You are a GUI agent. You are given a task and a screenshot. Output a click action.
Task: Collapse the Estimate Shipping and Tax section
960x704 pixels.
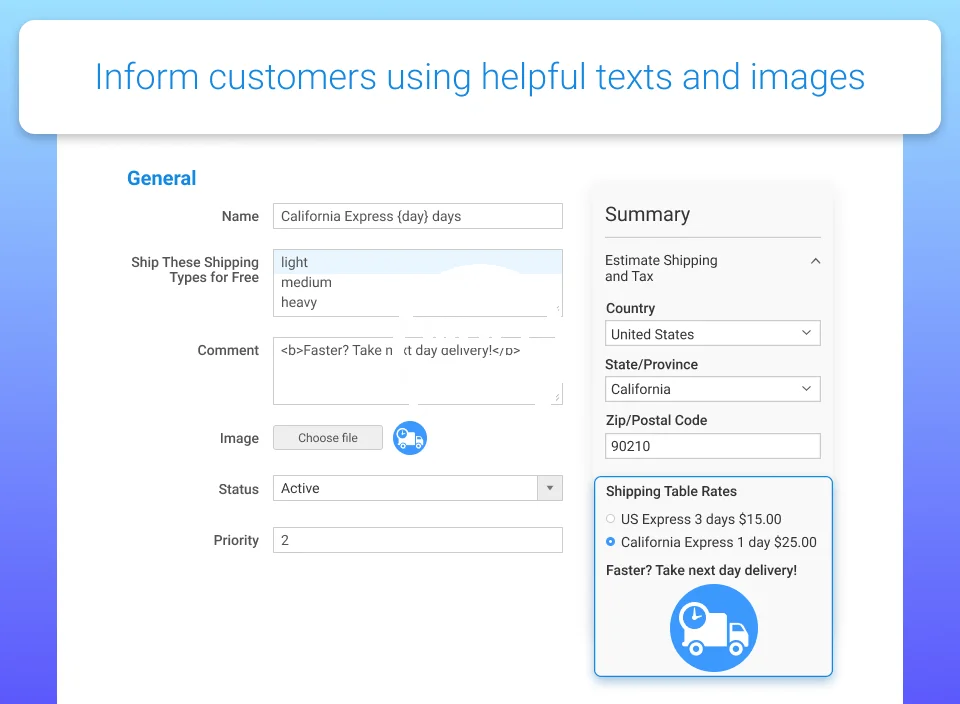coord(815,261)
